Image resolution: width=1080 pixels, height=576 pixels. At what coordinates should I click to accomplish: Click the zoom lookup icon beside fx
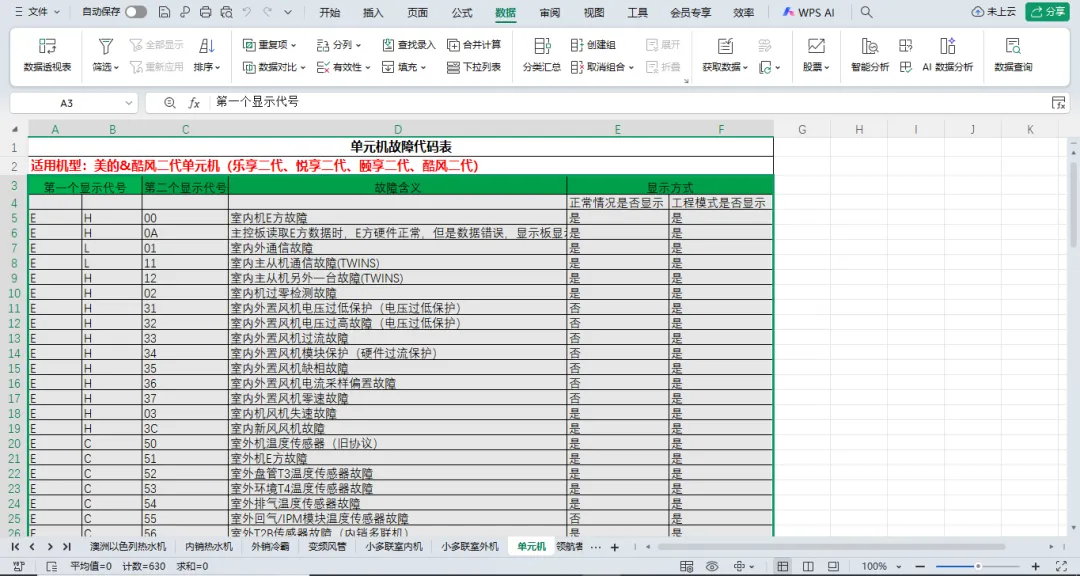click(170, 103)
